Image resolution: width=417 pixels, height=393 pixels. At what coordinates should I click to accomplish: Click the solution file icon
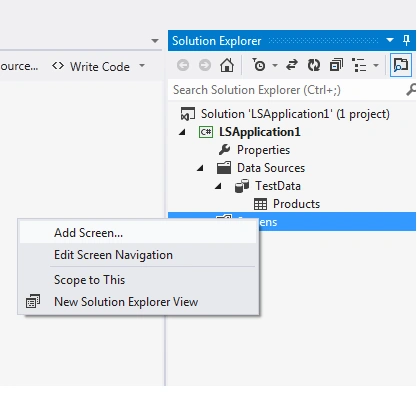pyautogui.click(x=188, y=114)
